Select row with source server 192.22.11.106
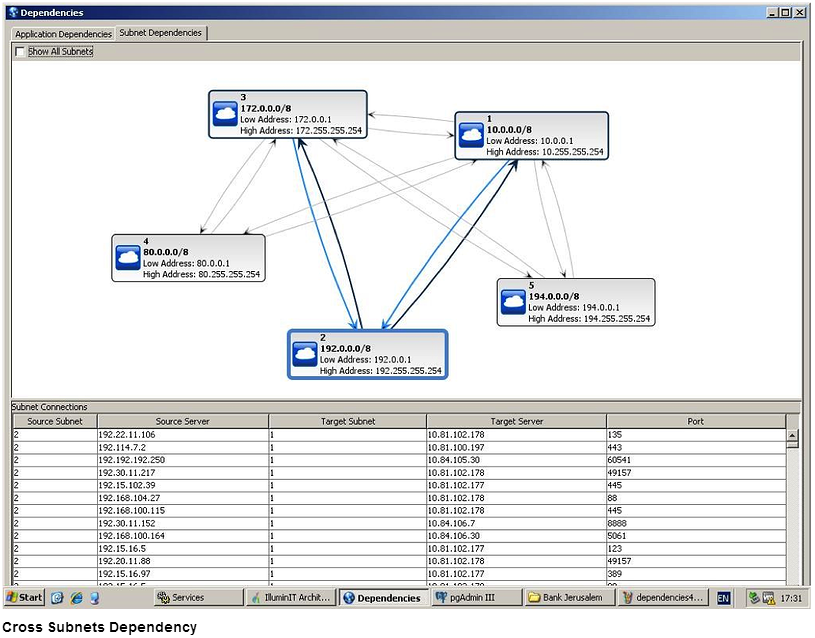Image resolution: width=815 pixels, height=638 pixels. tap(182, 435)
